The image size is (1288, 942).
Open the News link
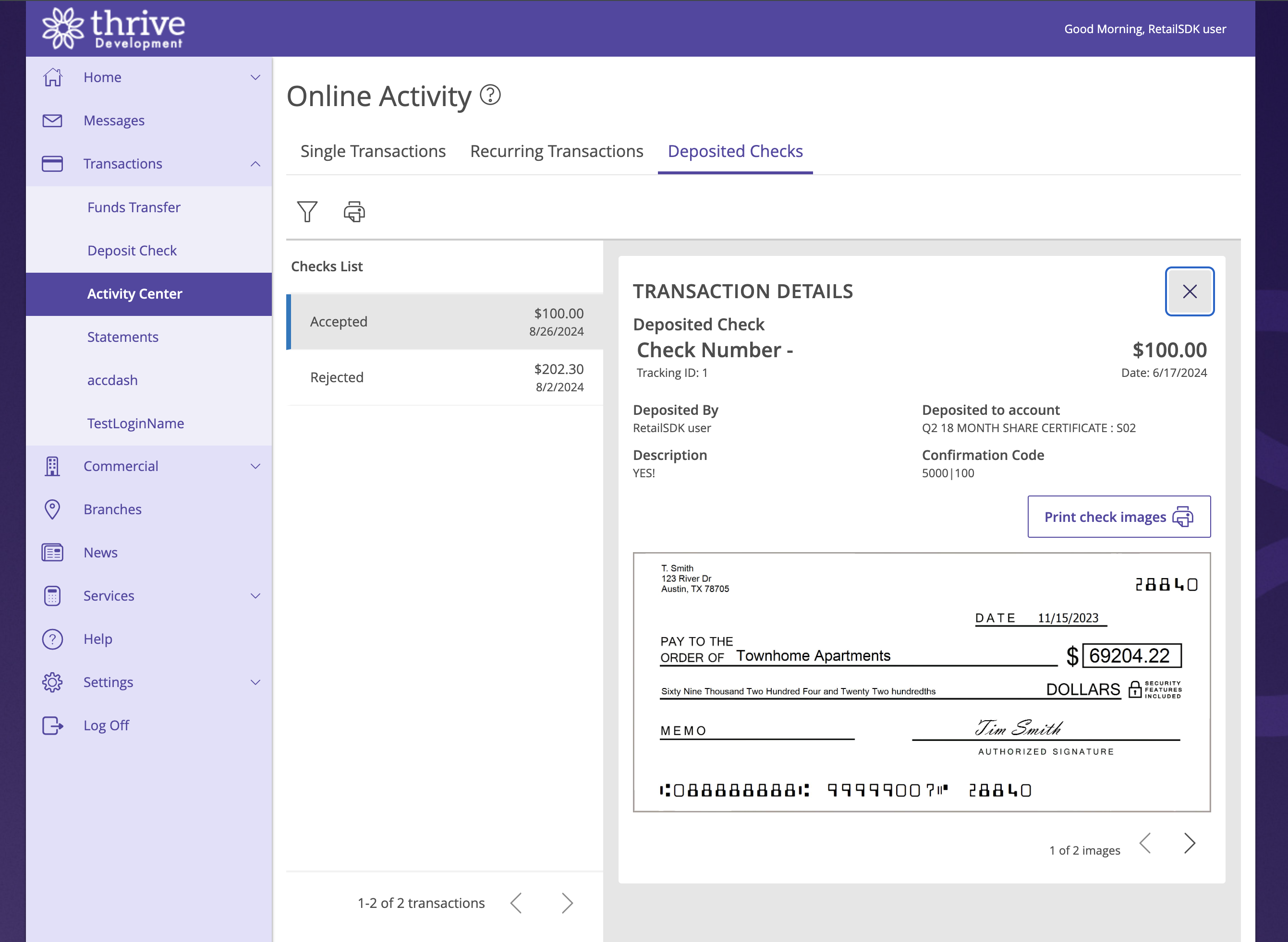(x=100, y=553)
